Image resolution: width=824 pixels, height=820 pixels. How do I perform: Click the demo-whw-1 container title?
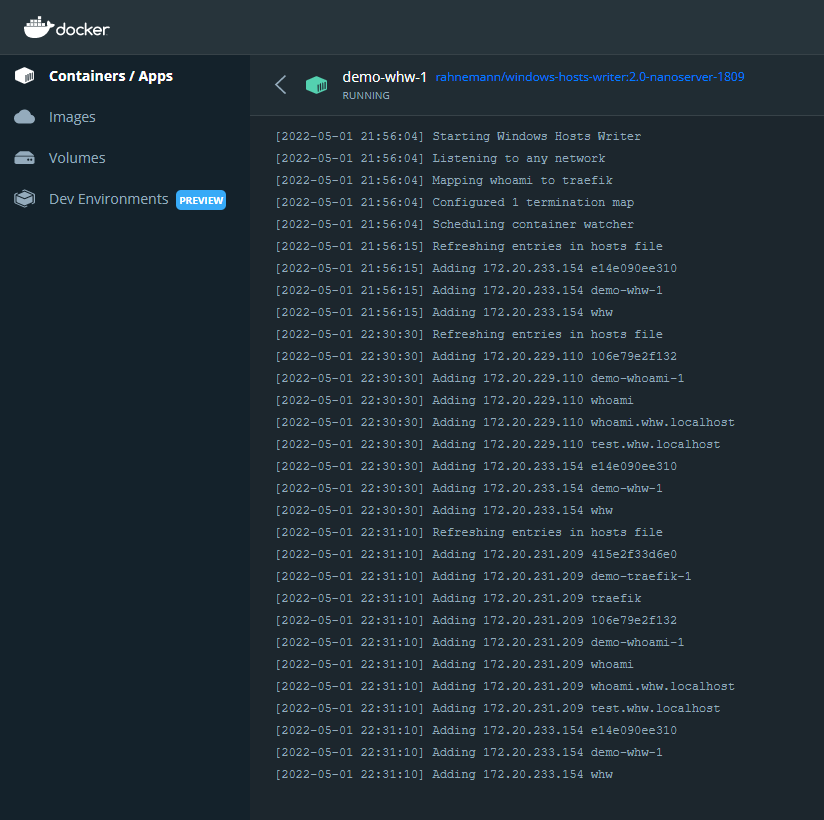click(x=384, y=77)
